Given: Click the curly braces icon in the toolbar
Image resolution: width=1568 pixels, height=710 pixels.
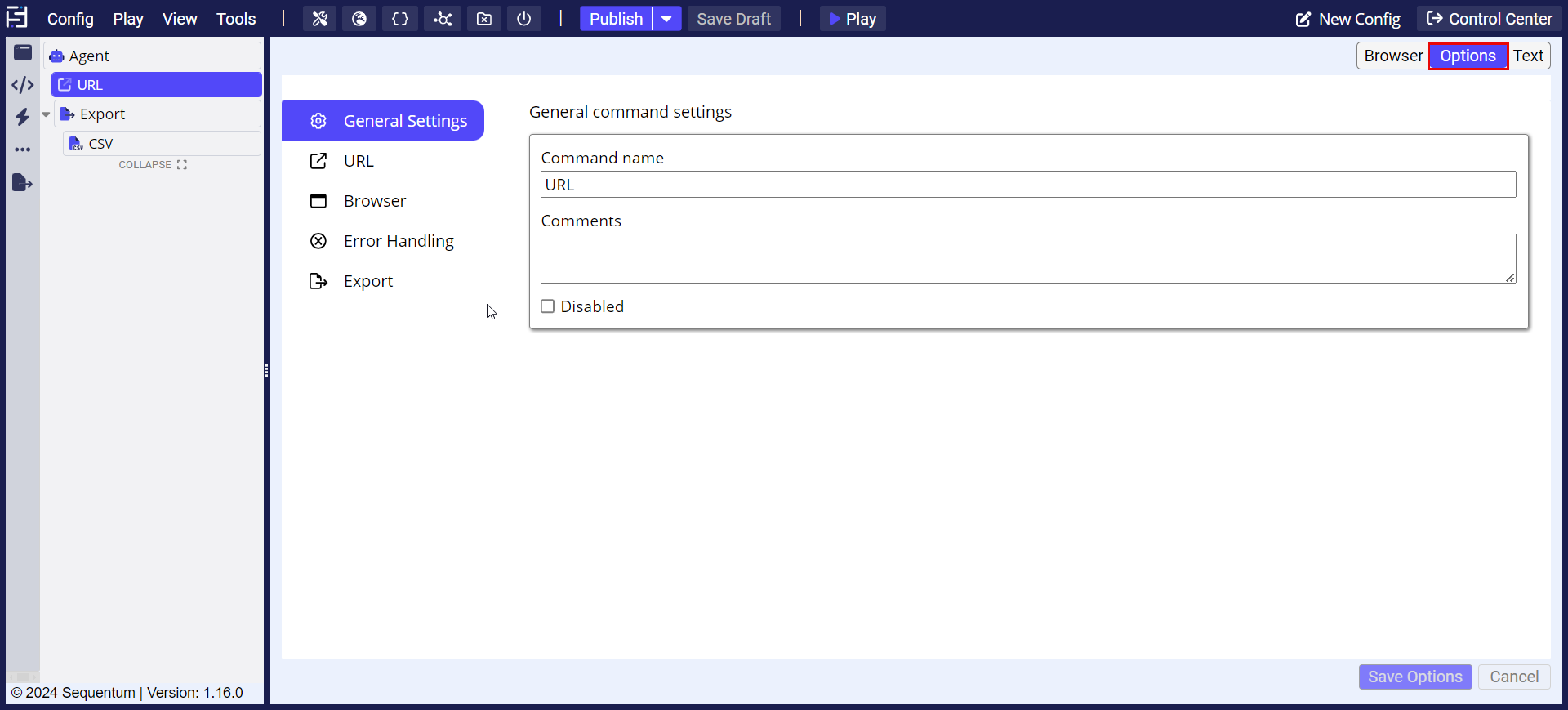Looking at the screenshot, I should pyautogui.click(x=400, y=19).
